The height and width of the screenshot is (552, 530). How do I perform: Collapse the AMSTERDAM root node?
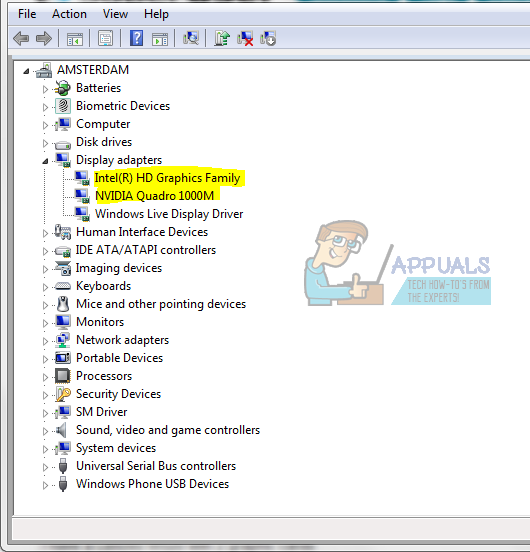click(26, 71)
